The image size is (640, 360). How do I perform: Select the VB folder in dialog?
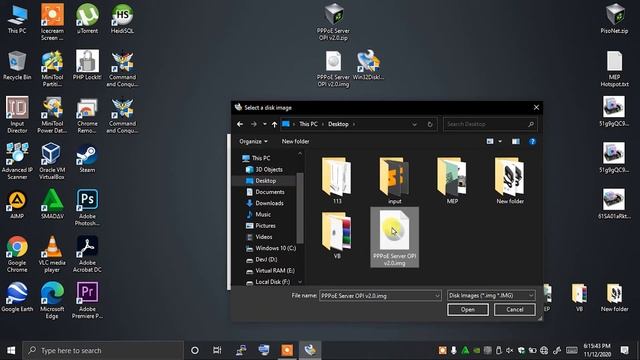pos(337,235)
